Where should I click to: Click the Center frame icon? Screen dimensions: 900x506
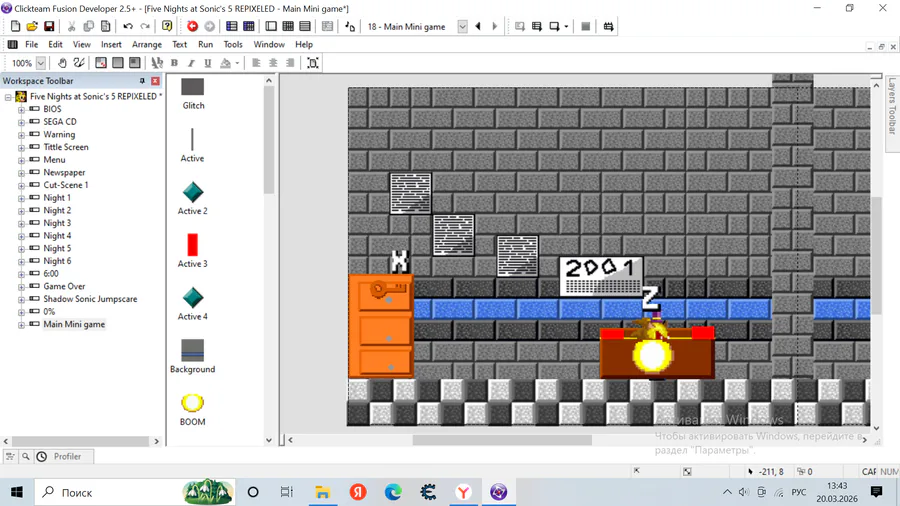point(313,63)
